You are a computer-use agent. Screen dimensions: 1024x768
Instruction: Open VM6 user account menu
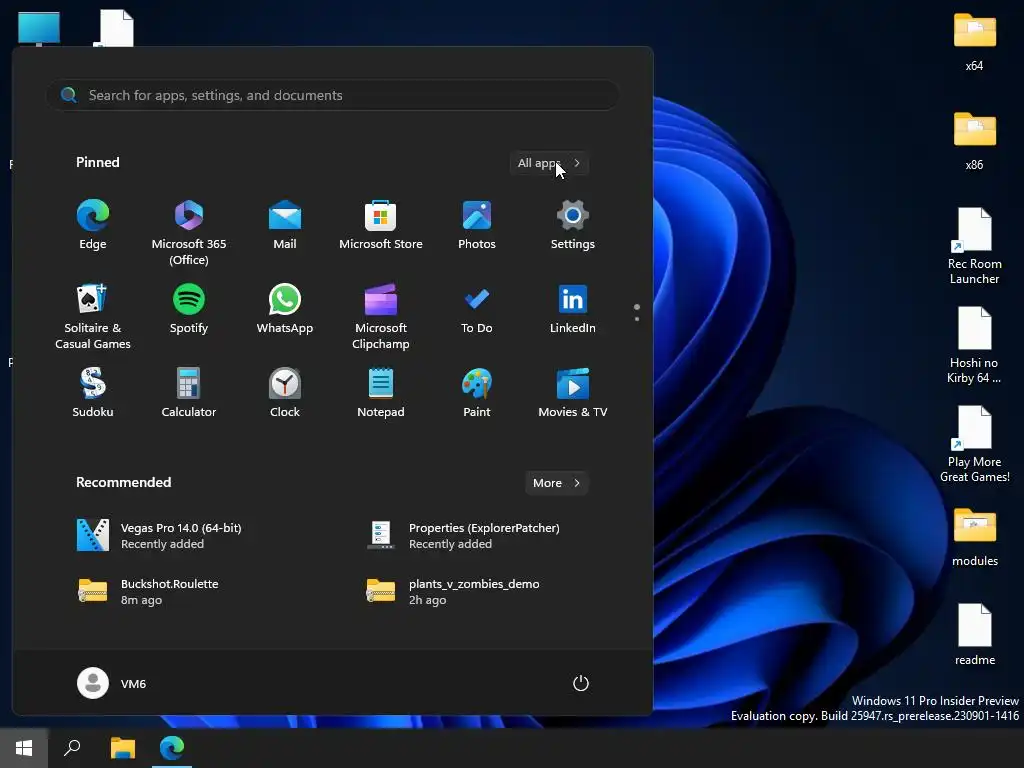(x=112, y=683)
